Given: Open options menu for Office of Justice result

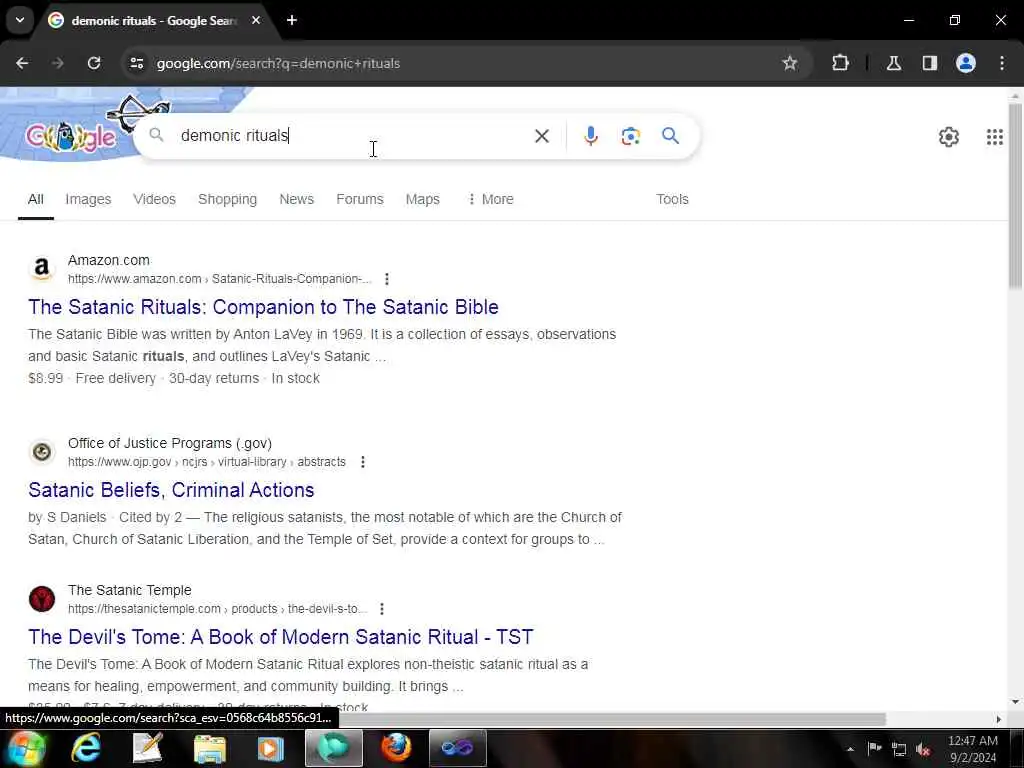Looking at the screenshot, I should coord(362,462).
